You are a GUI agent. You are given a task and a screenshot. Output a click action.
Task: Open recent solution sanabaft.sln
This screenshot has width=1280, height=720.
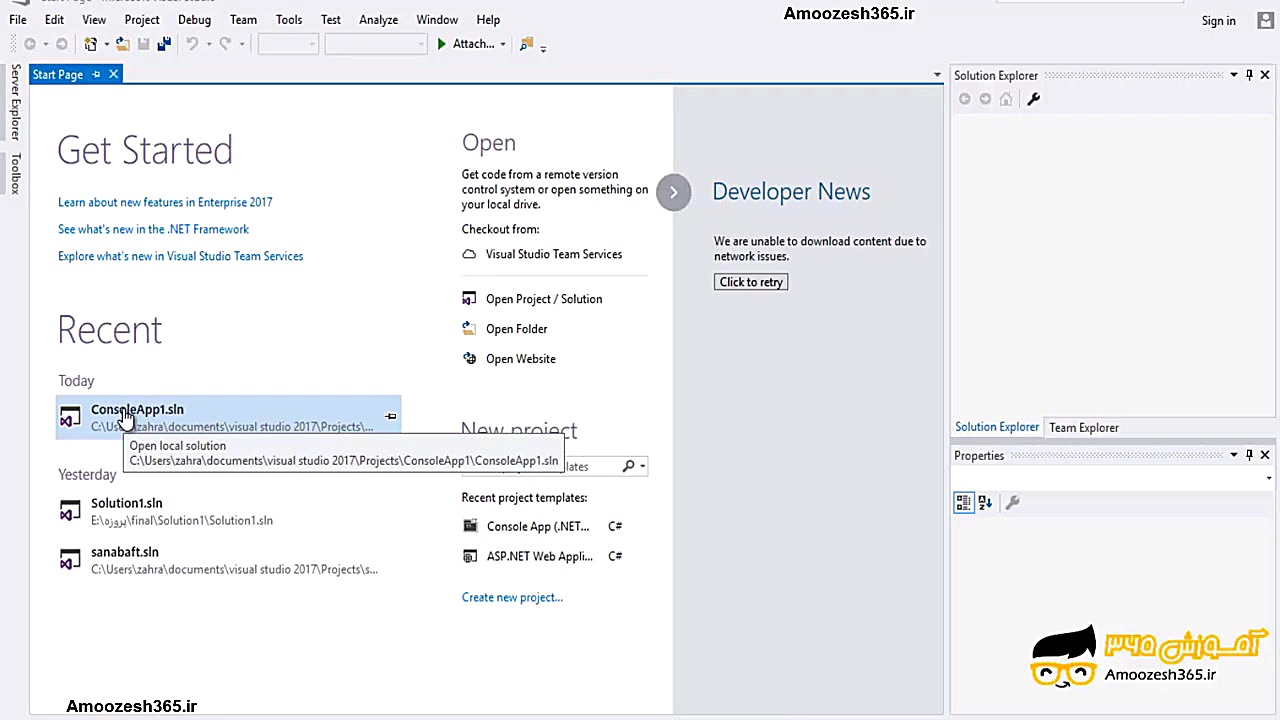coord(228,560)
